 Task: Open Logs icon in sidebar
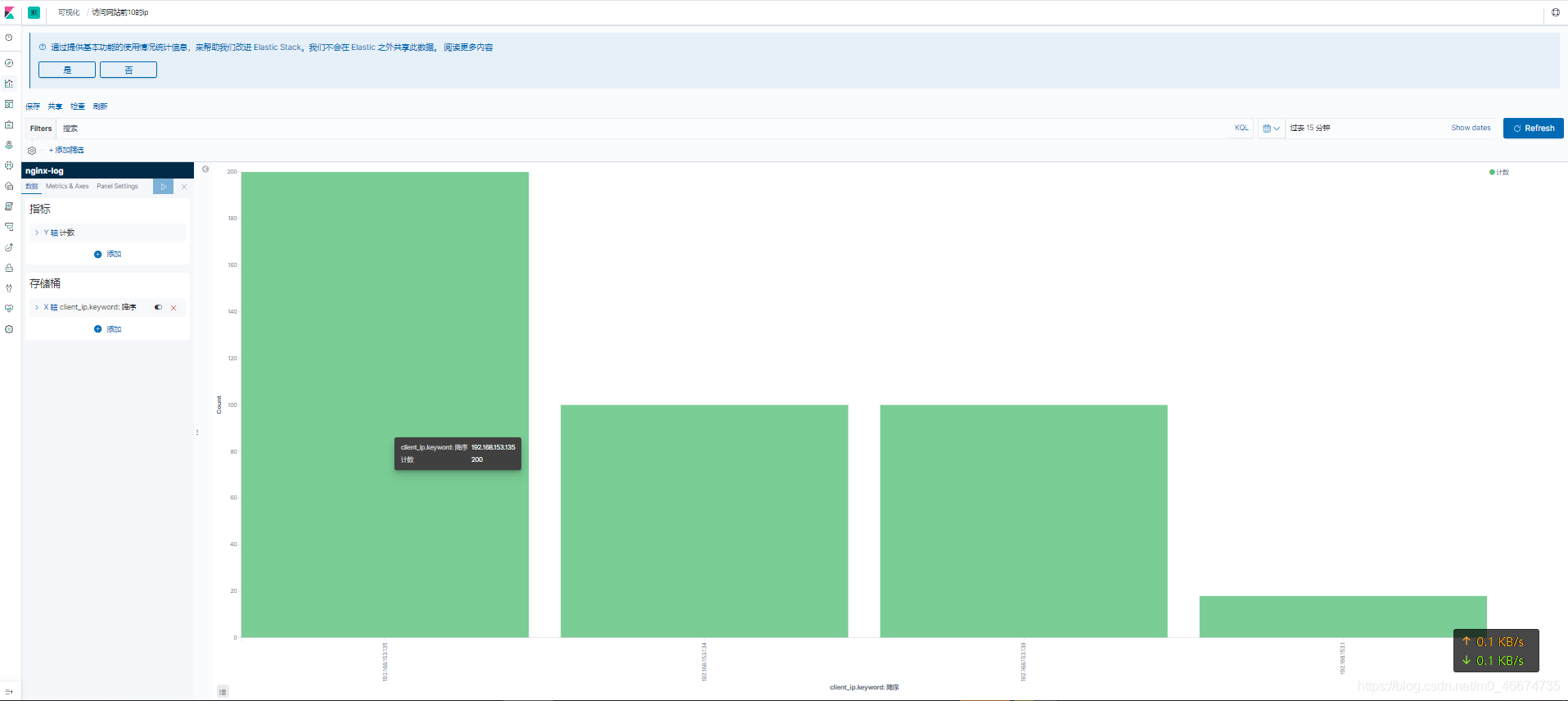tap(9, 206)
